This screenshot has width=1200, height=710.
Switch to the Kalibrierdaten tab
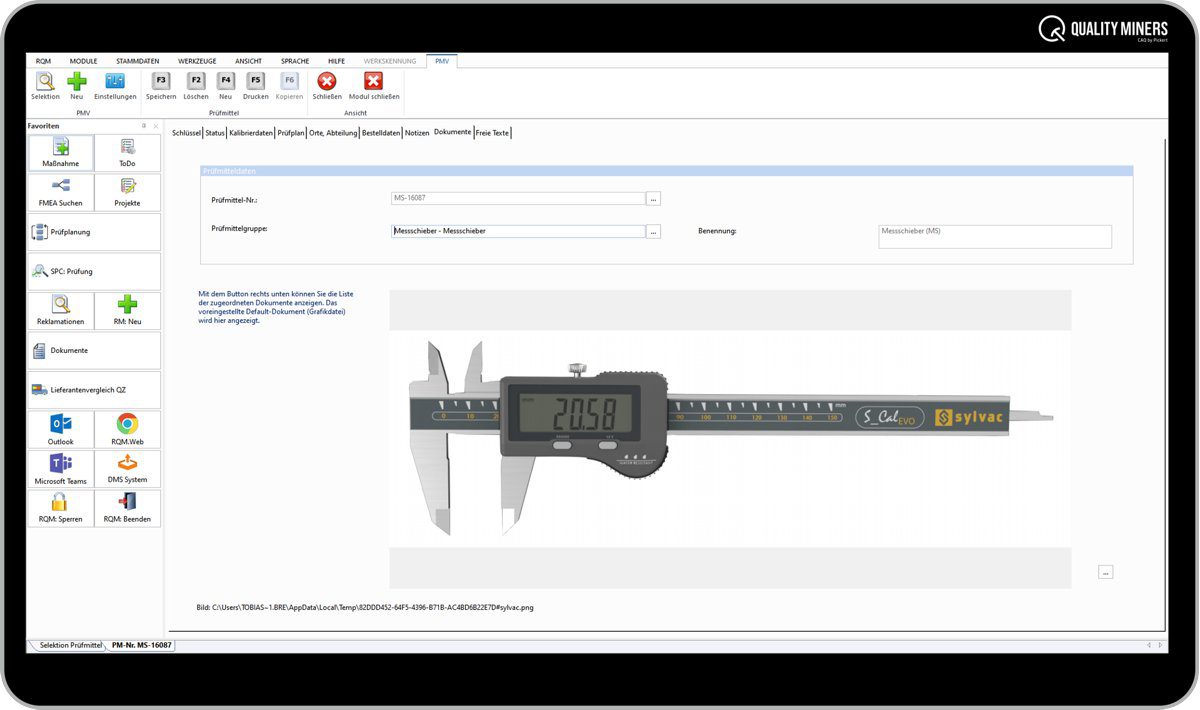point(251,132)
